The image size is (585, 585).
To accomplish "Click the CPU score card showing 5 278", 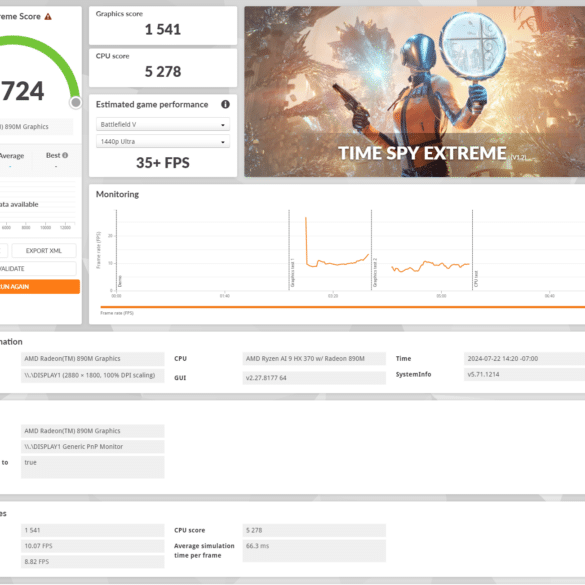I will pos(163,68).
